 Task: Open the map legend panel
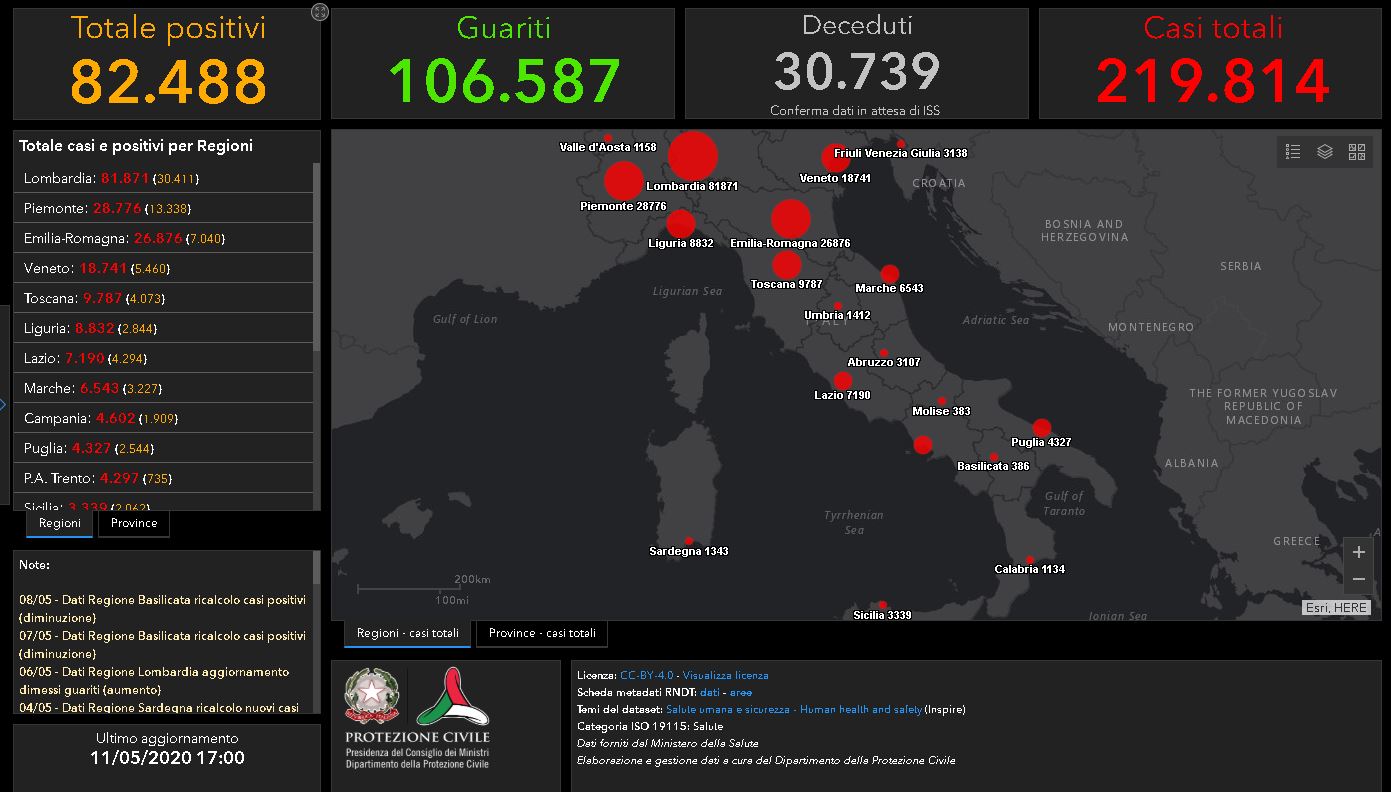[1293, 152]
